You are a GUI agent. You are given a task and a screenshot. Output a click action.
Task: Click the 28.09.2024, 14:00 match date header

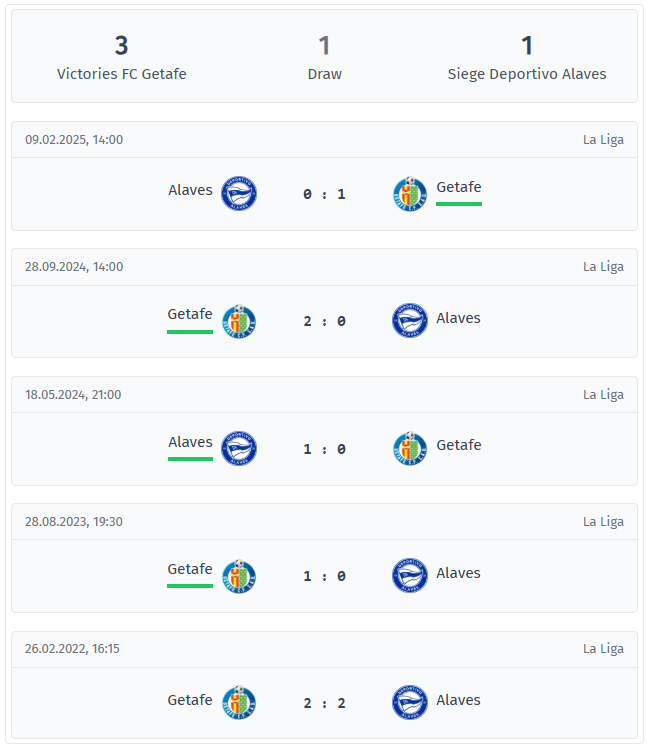pyautogui.click(x=74, y=267)
